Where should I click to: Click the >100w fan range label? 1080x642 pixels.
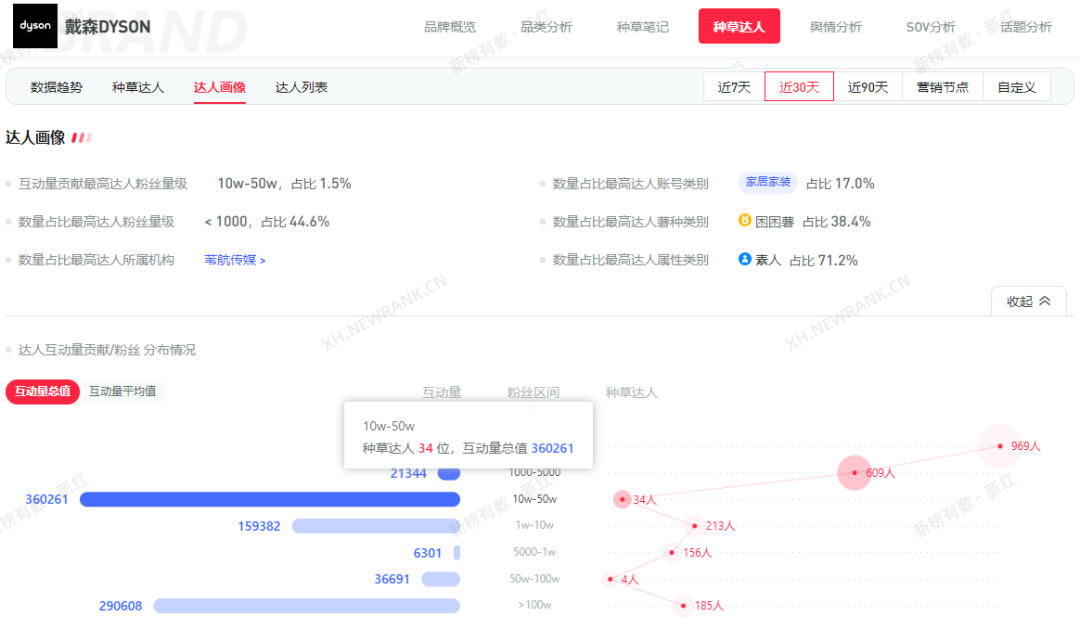click(x=534, y=605)
